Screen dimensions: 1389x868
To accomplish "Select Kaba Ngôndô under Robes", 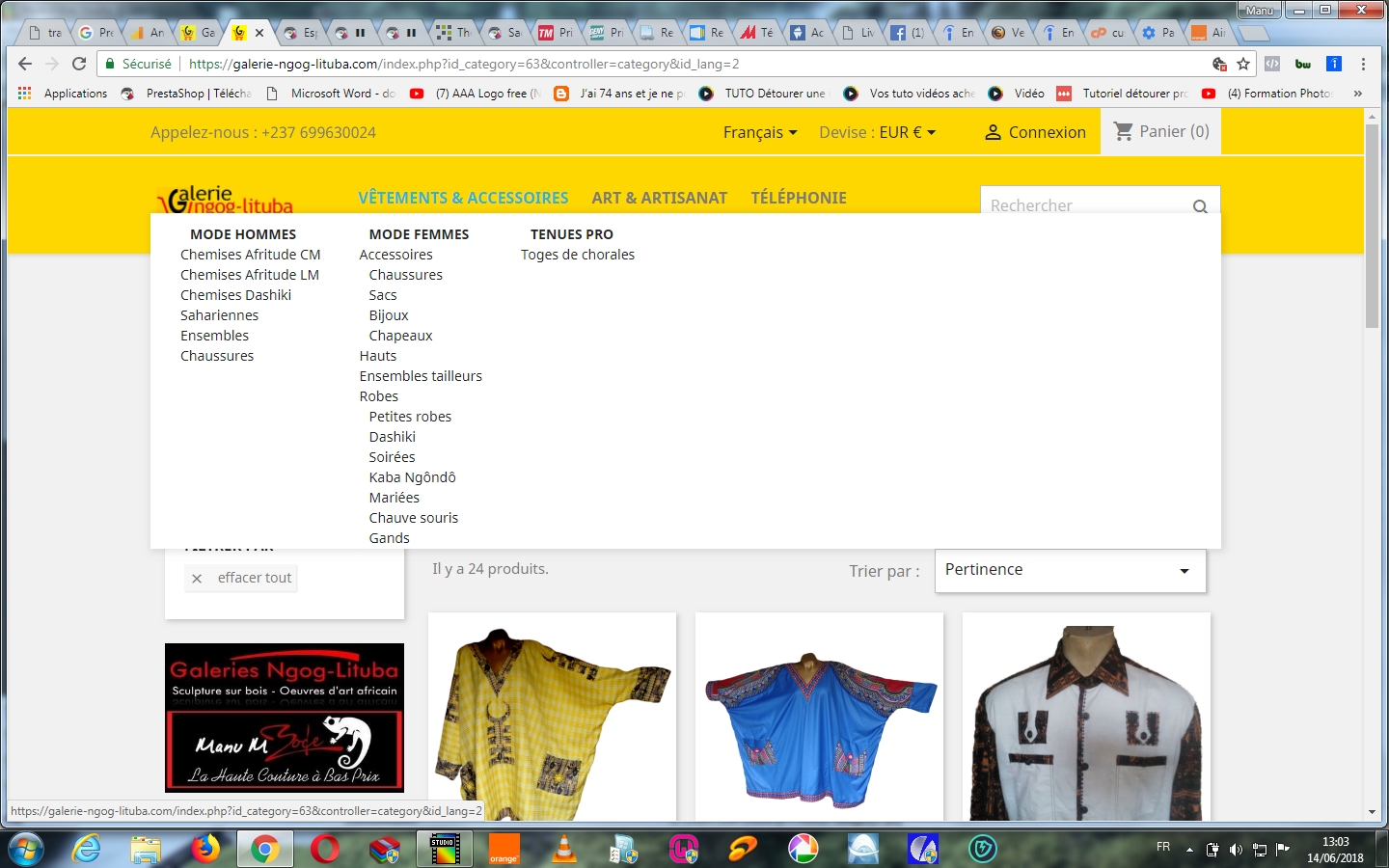I will [412, 477].
